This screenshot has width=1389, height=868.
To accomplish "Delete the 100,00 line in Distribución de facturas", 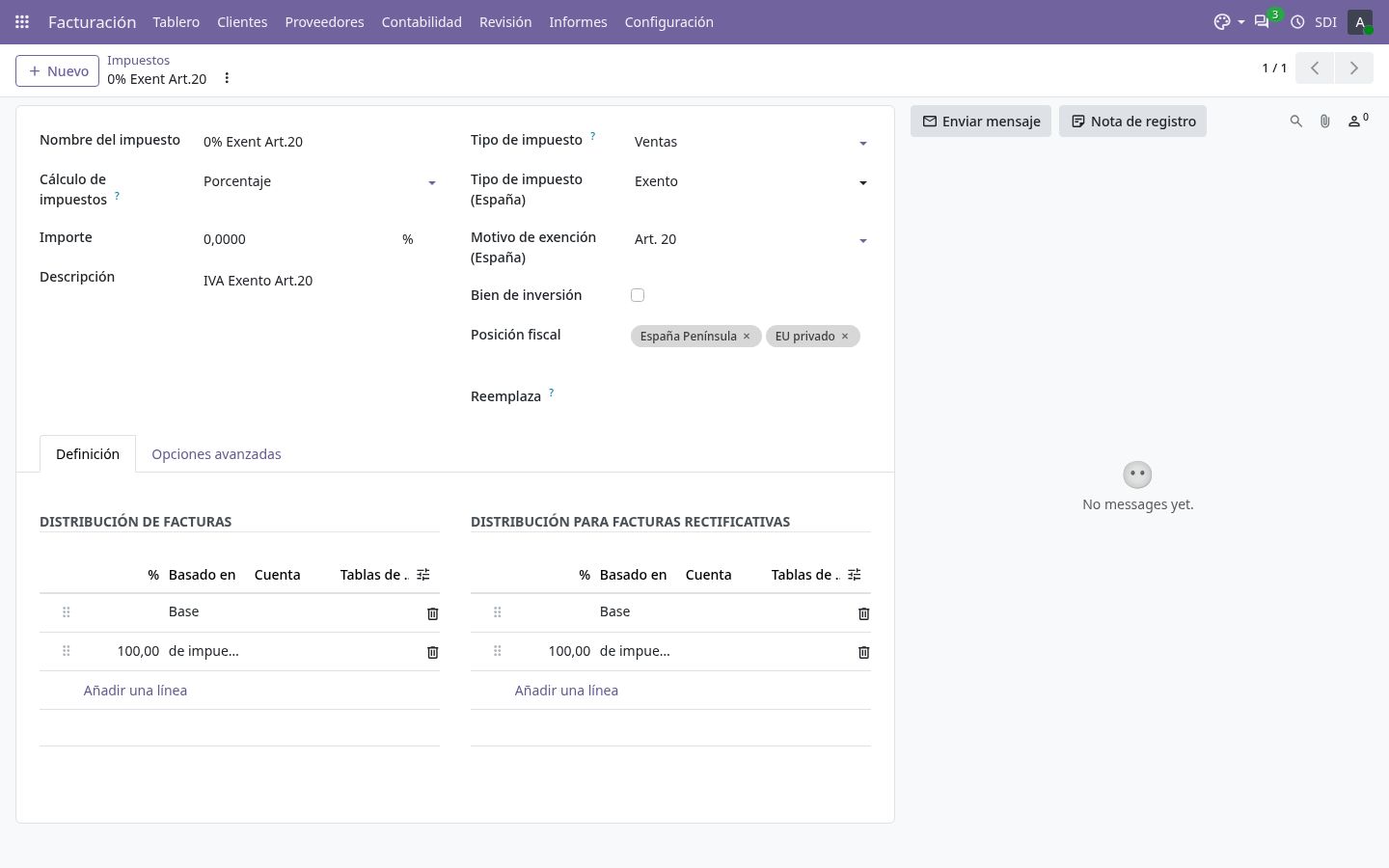I will [x=432, y=652].
